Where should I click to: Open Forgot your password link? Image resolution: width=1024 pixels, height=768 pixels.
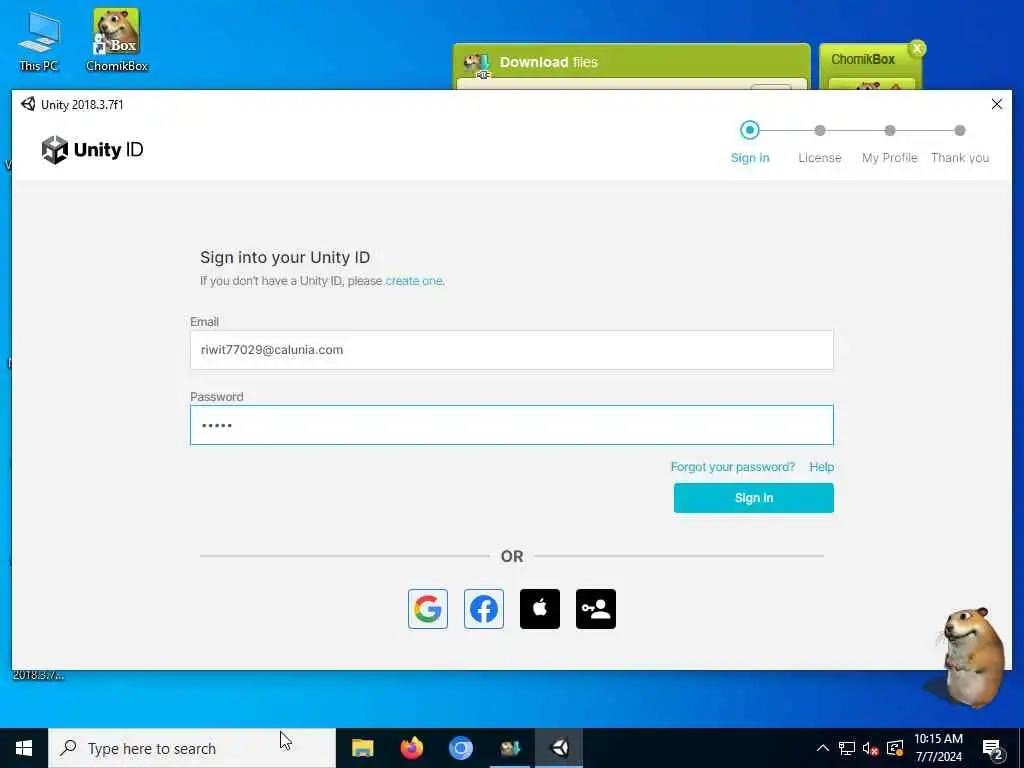(733, 467)
